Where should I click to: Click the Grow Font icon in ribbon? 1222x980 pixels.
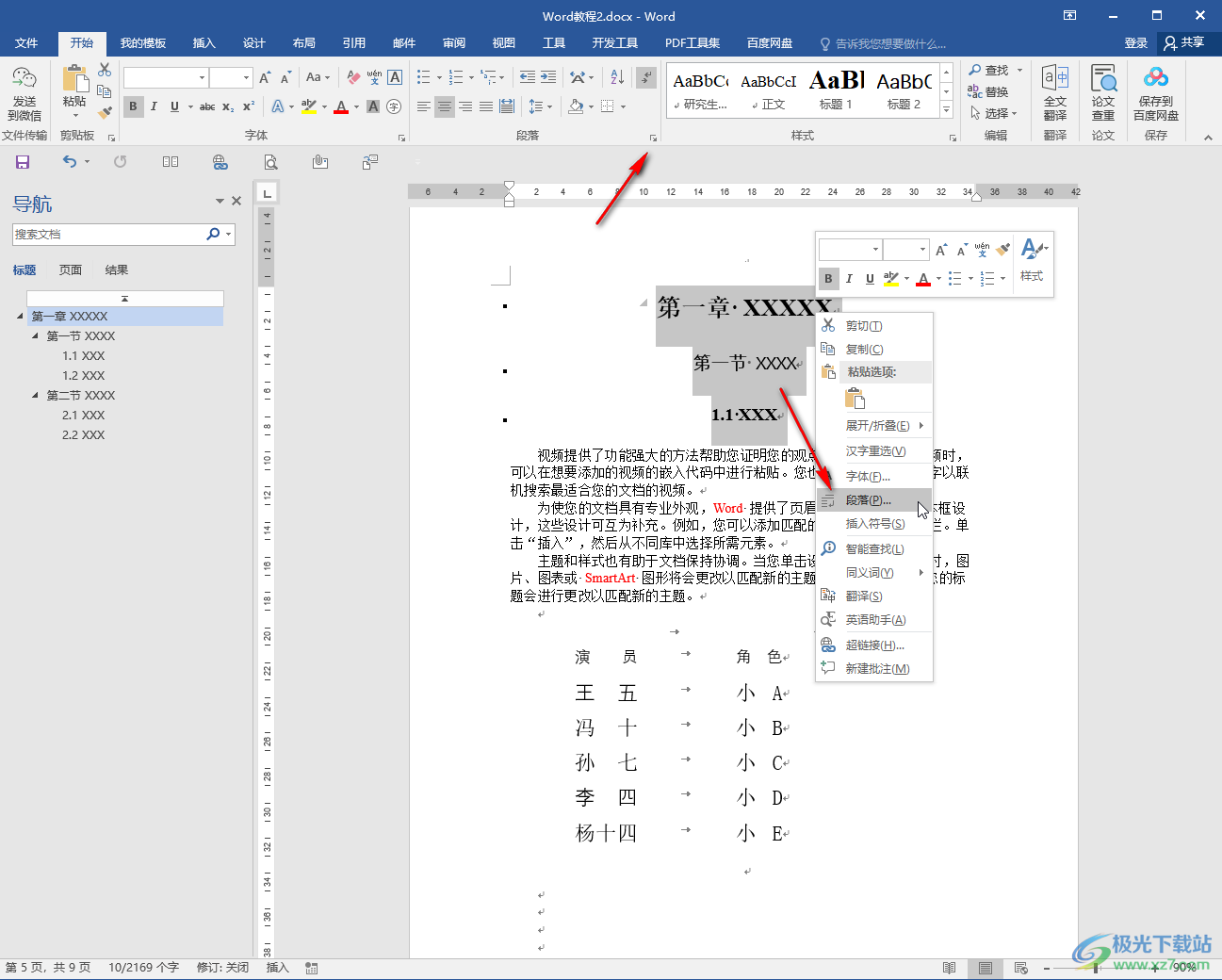tap(265, 77)
